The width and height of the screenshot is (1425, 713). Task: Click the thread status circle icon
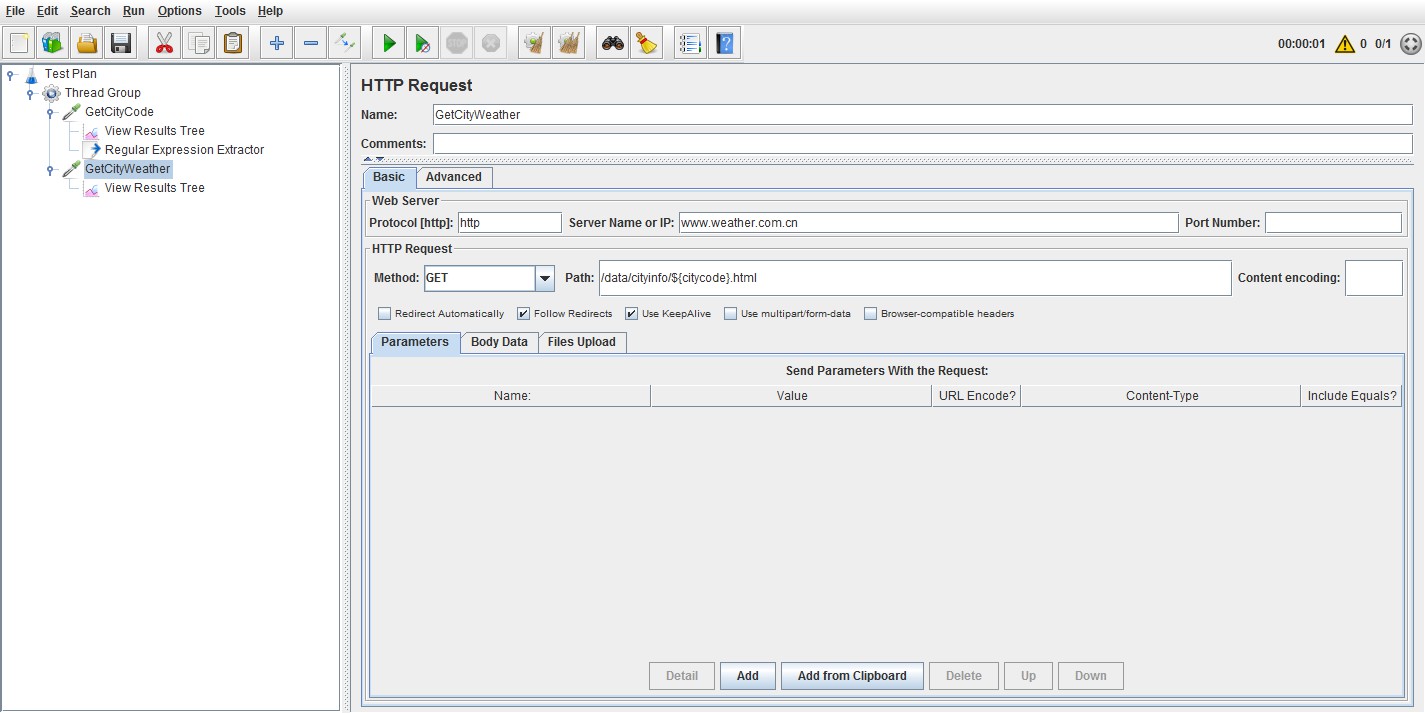pos(1410,44)
